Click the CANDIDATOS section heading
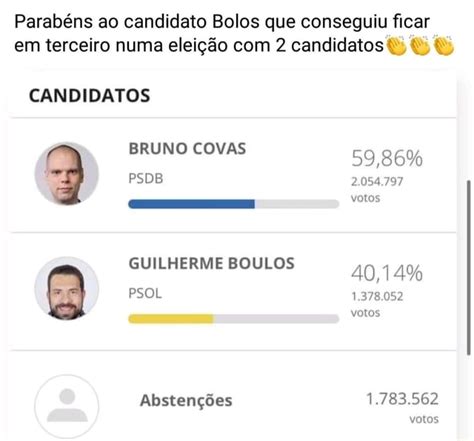The image size is (474, 441). click(x=89, y=96)
